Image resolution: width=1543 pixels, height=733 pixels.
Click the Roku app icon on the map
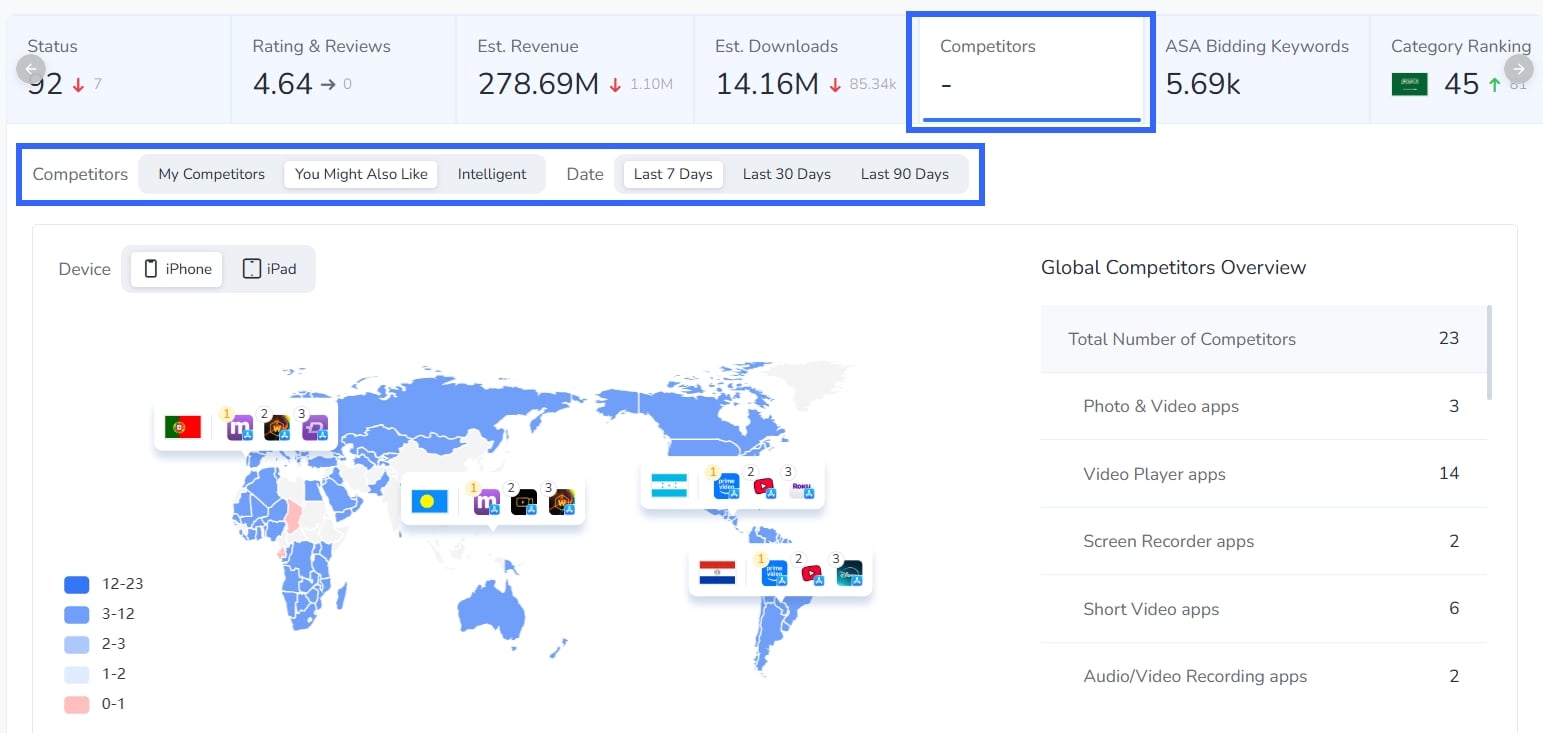click(x=801, y=488)
